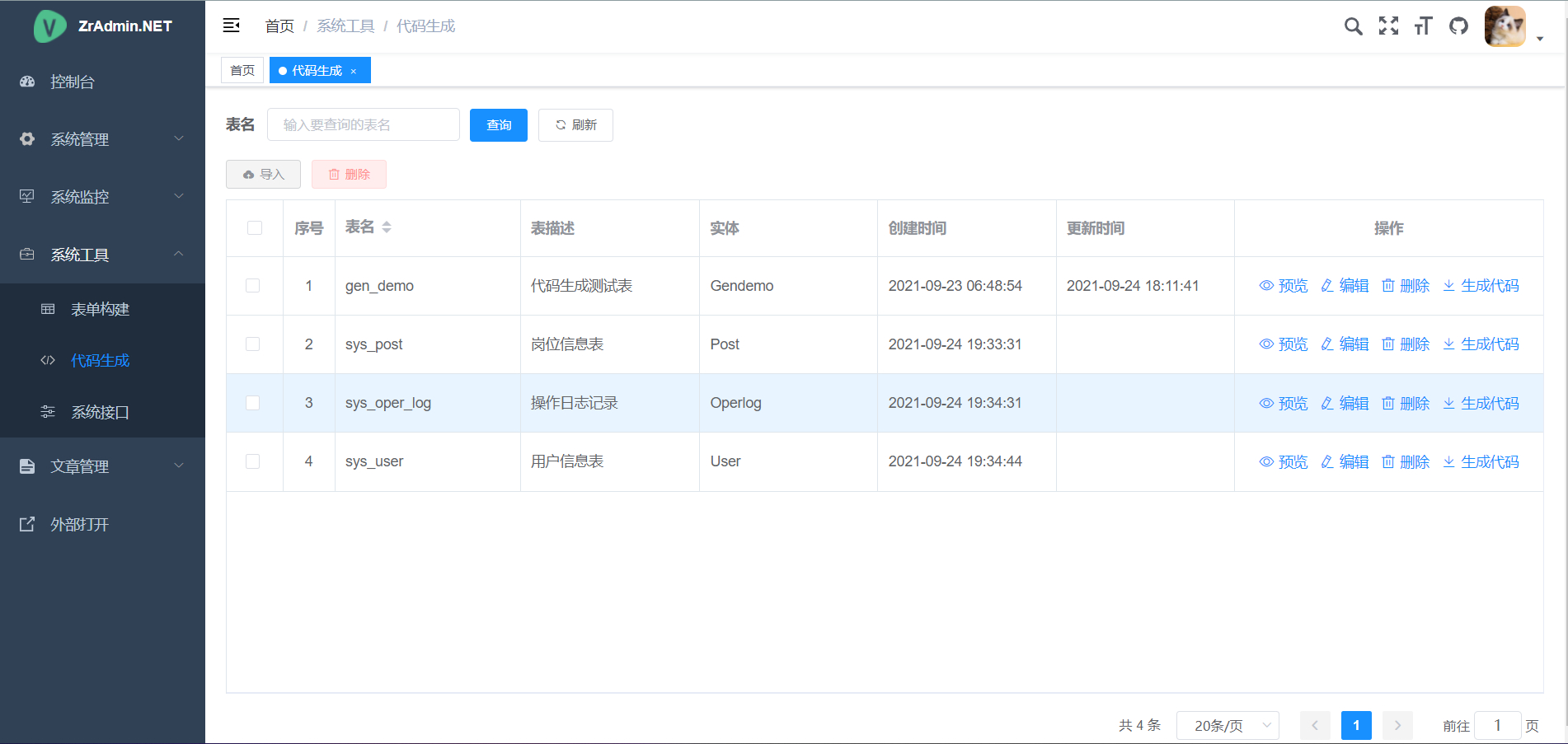Open the font size setting icon
Screen dimensions: 1568x744
[x=1424, y=26]
